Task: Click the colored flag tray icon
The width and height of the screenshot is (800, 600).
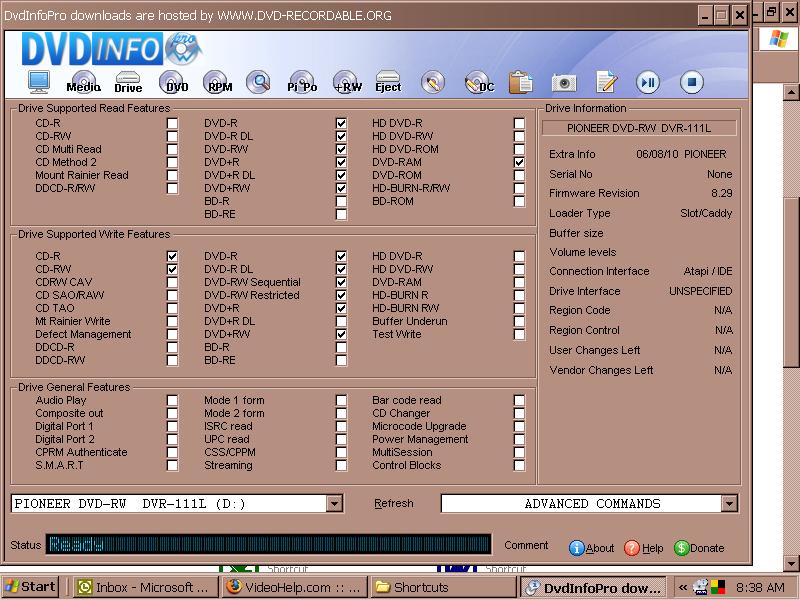Action: click(x=718, y=587)
